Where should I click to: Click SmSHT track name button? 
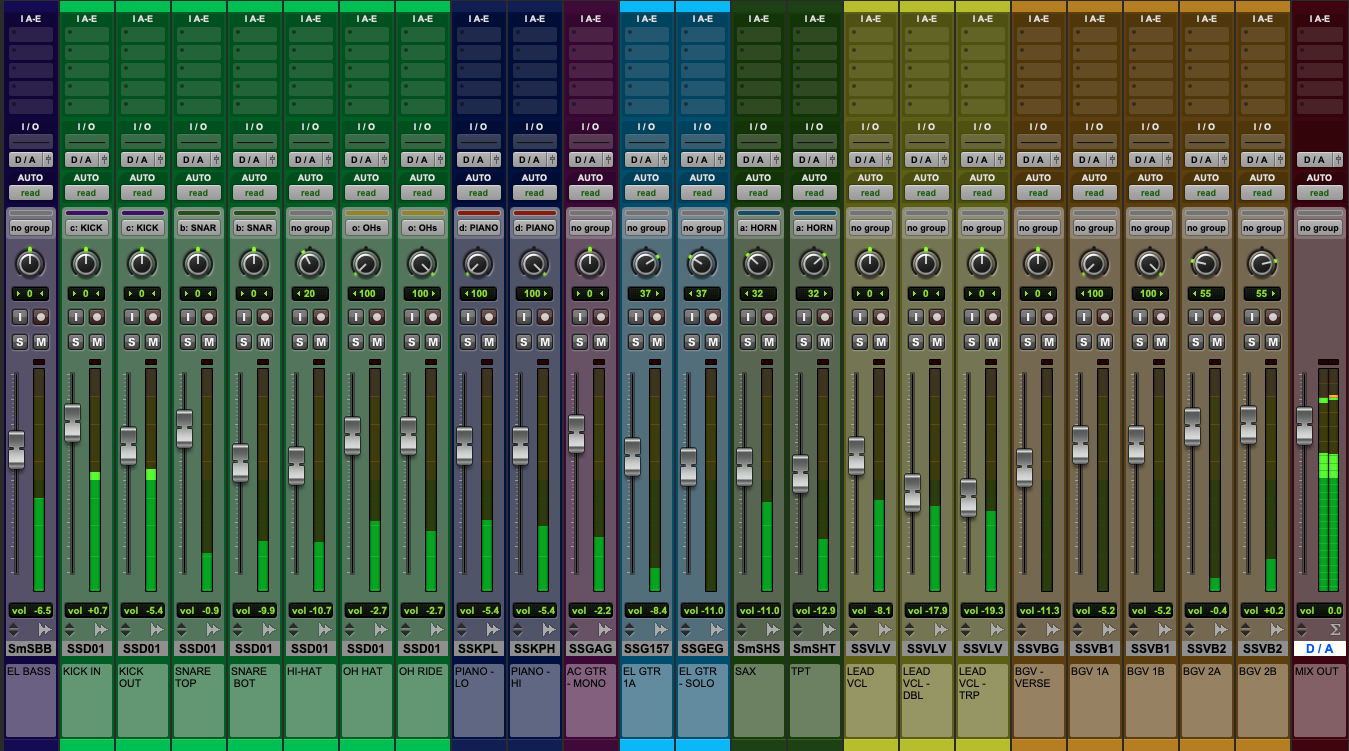click(x=814, y=648)
